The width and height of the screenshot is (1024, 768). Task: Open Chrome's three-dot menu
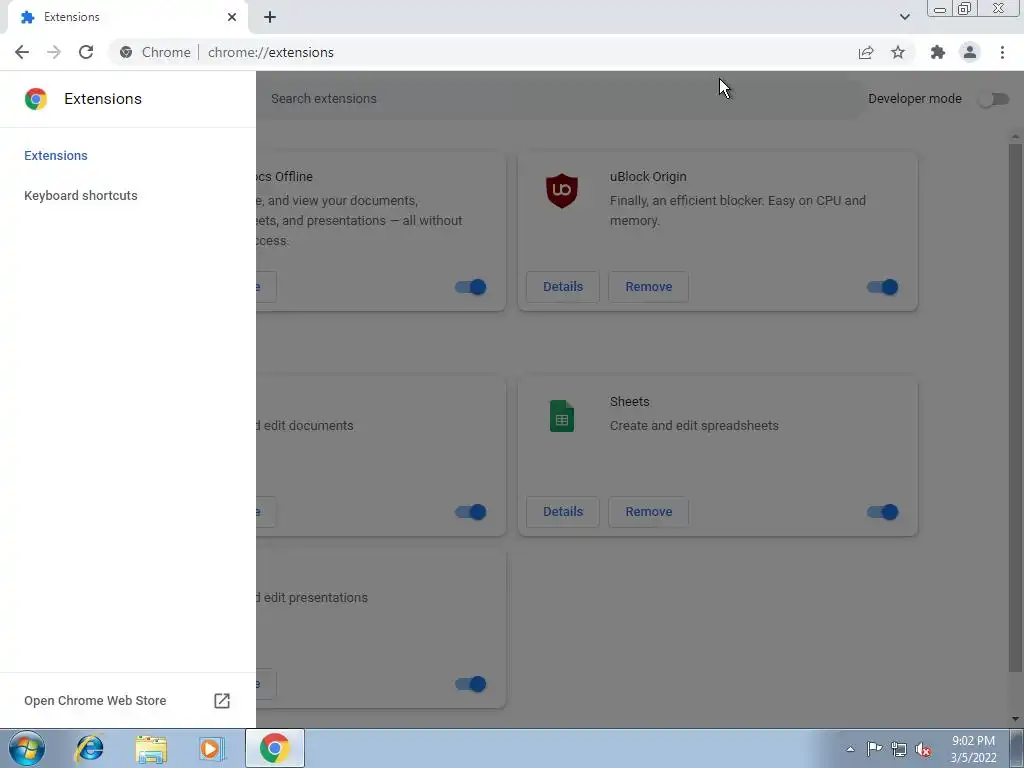point(1002,52)
